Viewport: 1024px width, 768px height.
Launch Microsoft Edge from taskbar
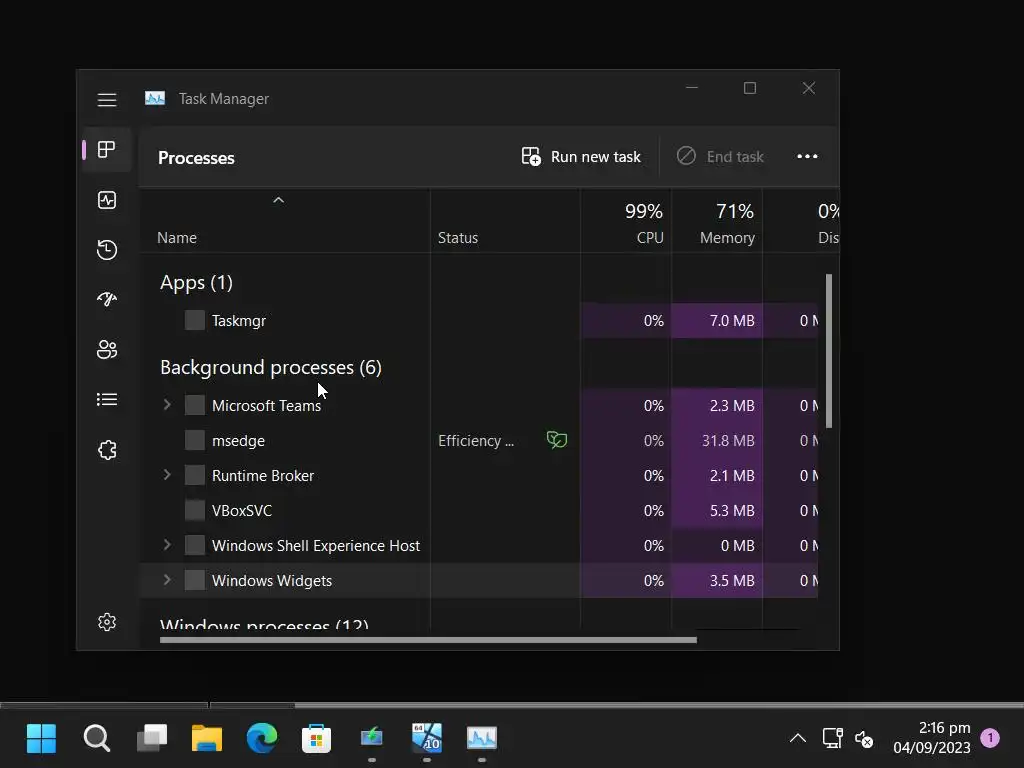[262, 739]
